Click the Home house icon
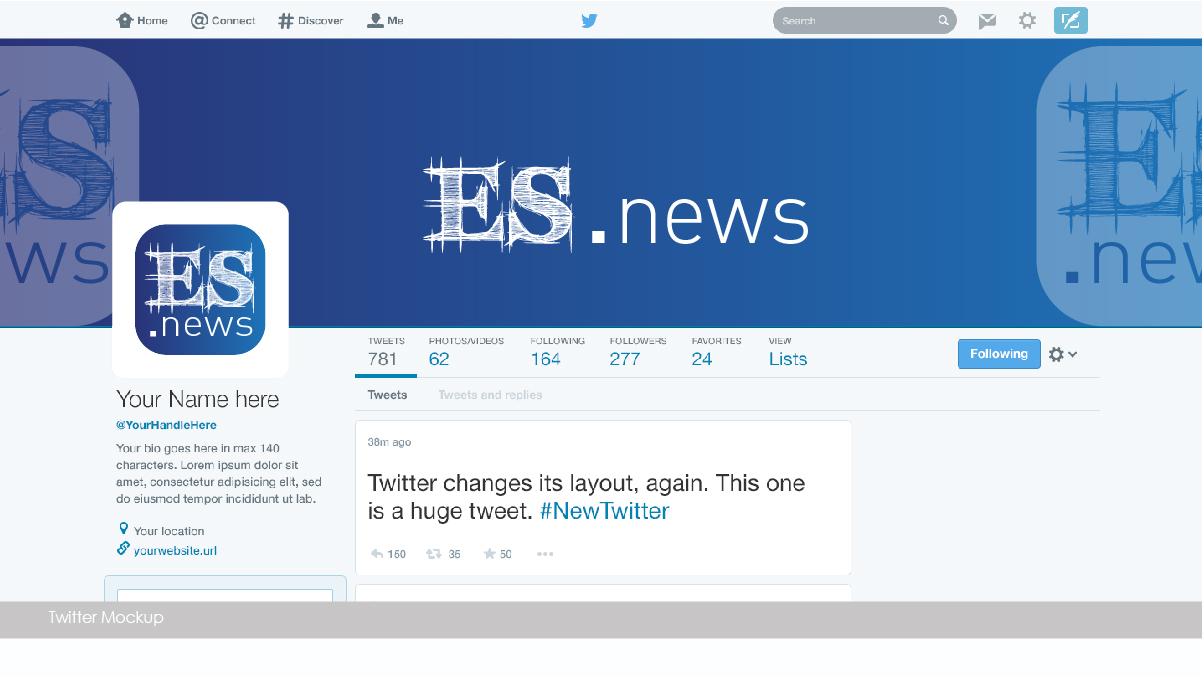 (x=125, y=20)
